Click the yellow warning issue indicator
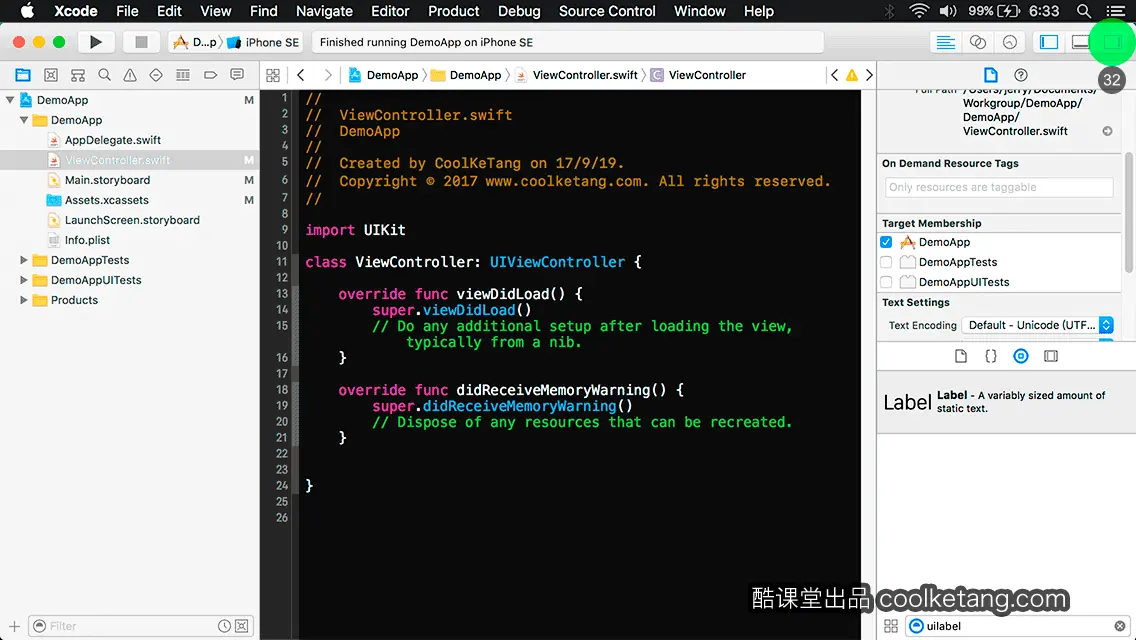 852,75
